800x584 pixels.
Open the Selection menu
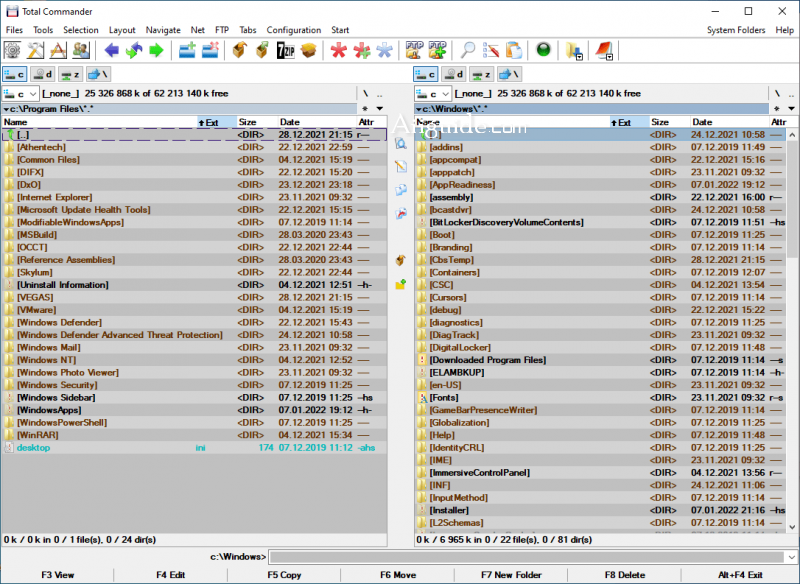[x=81, y=30]
